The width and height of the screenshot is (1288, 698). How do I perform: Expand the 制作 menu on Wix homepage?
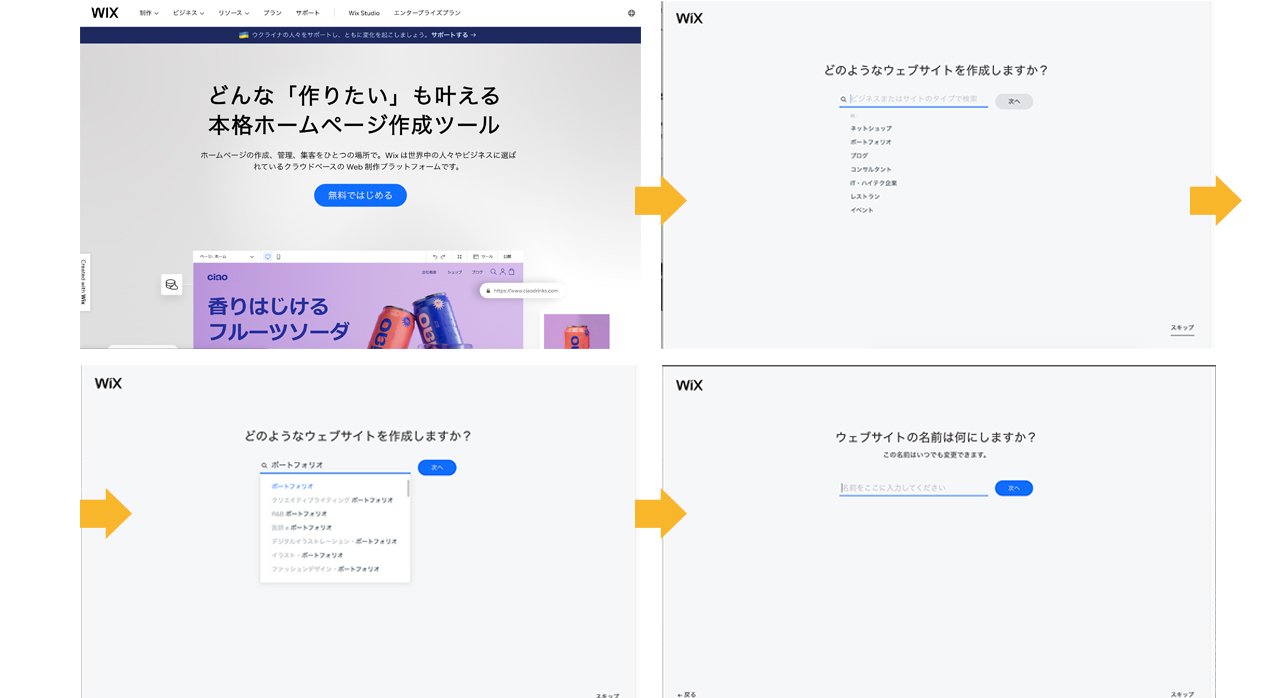pyautogui.click(x=149, y=13)
